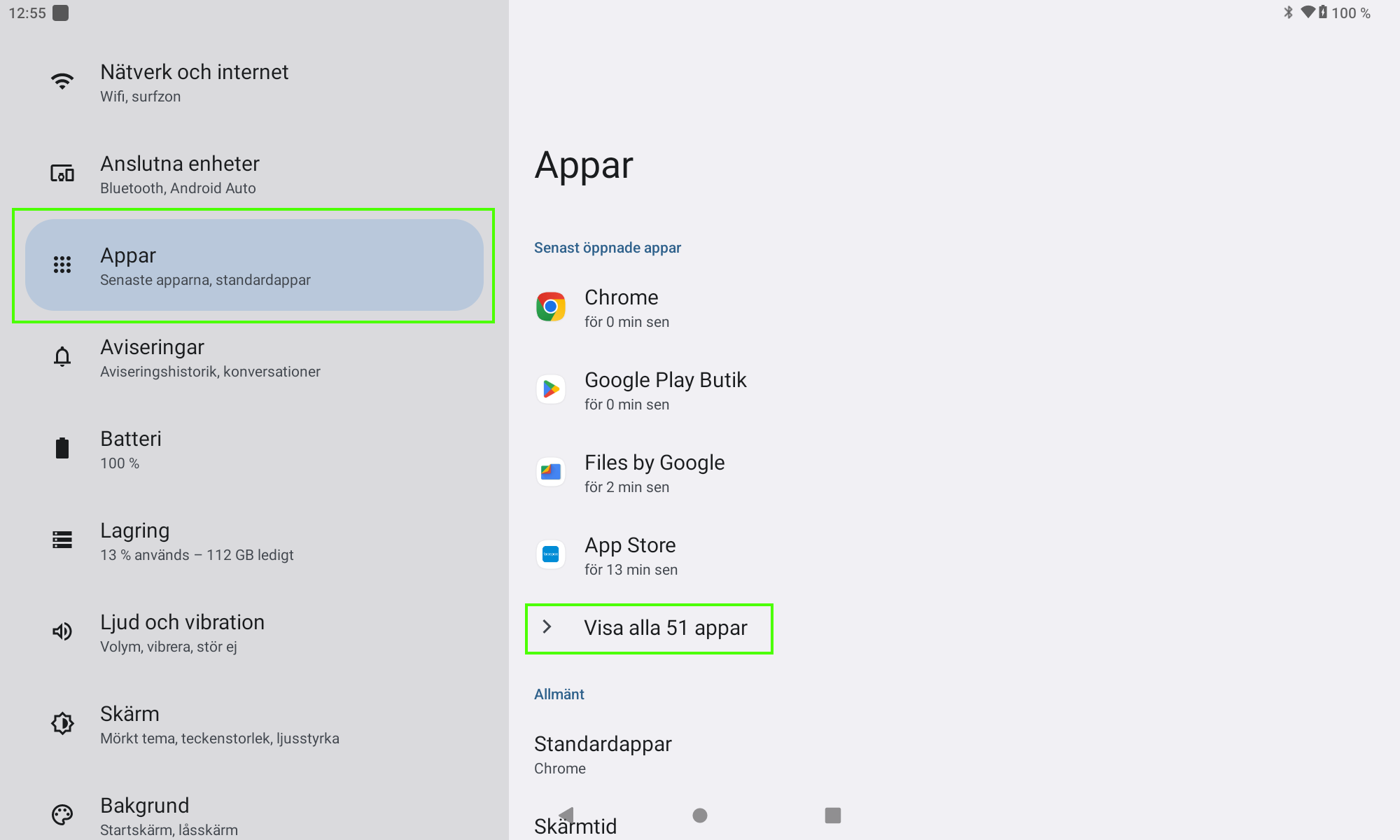Open Standardappar setting
The width and height of the screenshot is (1400, 840).
click(x=603, y=755)
